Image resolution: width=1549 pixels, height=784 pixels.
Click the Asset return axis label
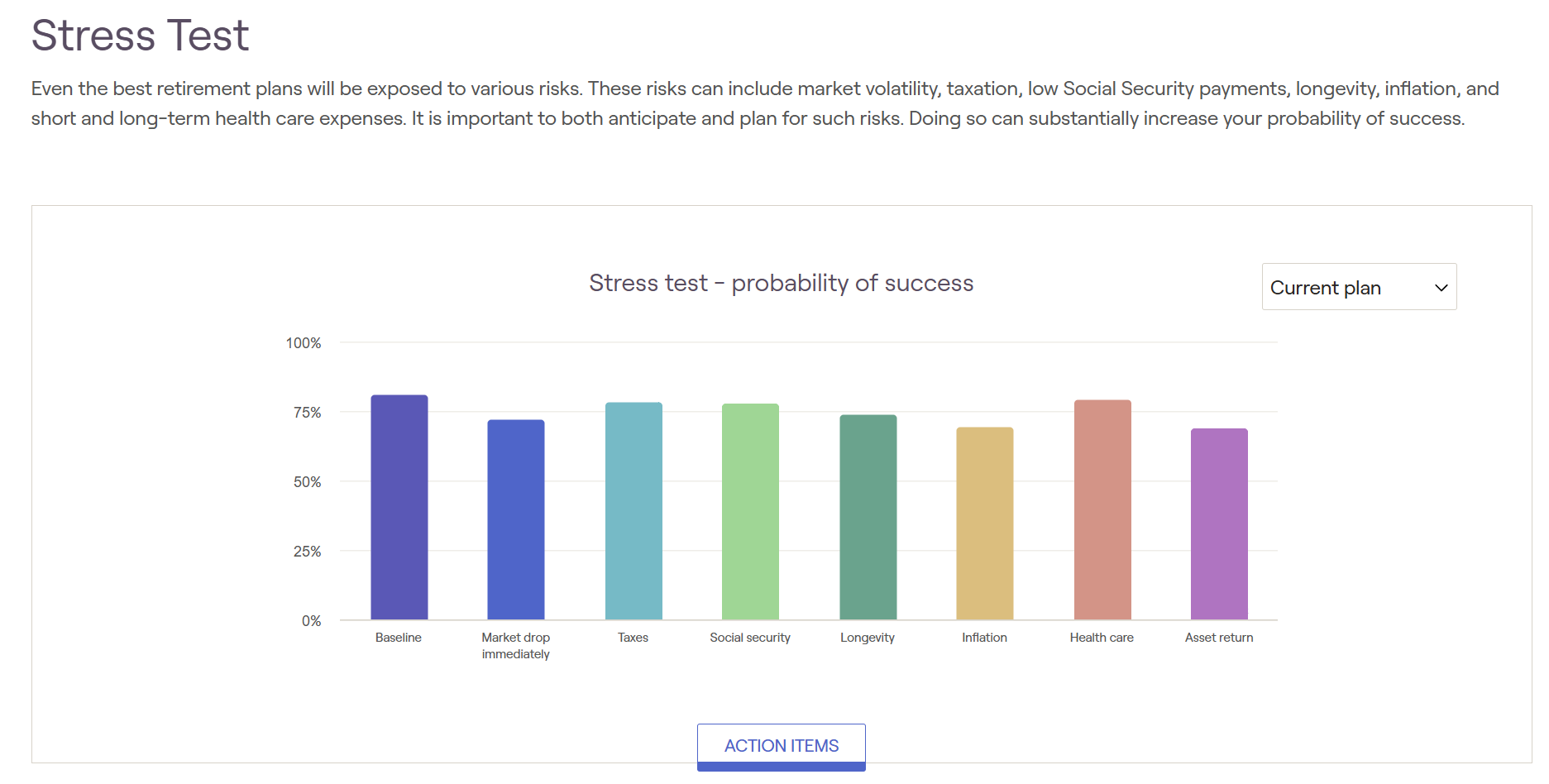click(x=1219, y=638)
